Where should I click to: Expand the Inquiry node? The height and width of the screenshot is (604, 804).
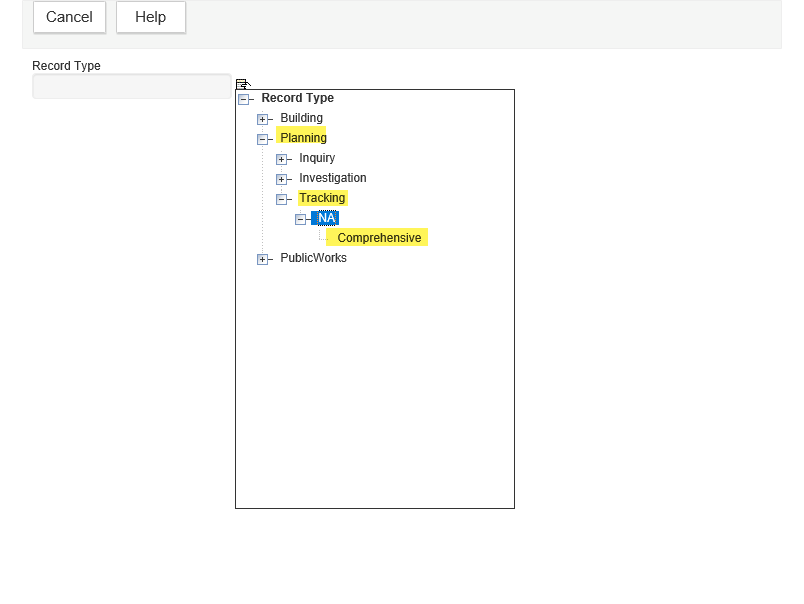pos(282,159)
